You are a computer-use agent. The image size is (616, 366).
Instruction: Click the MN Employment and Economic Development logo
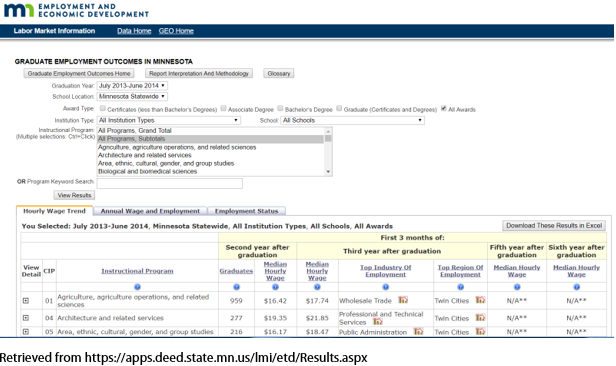click(76, 10)
